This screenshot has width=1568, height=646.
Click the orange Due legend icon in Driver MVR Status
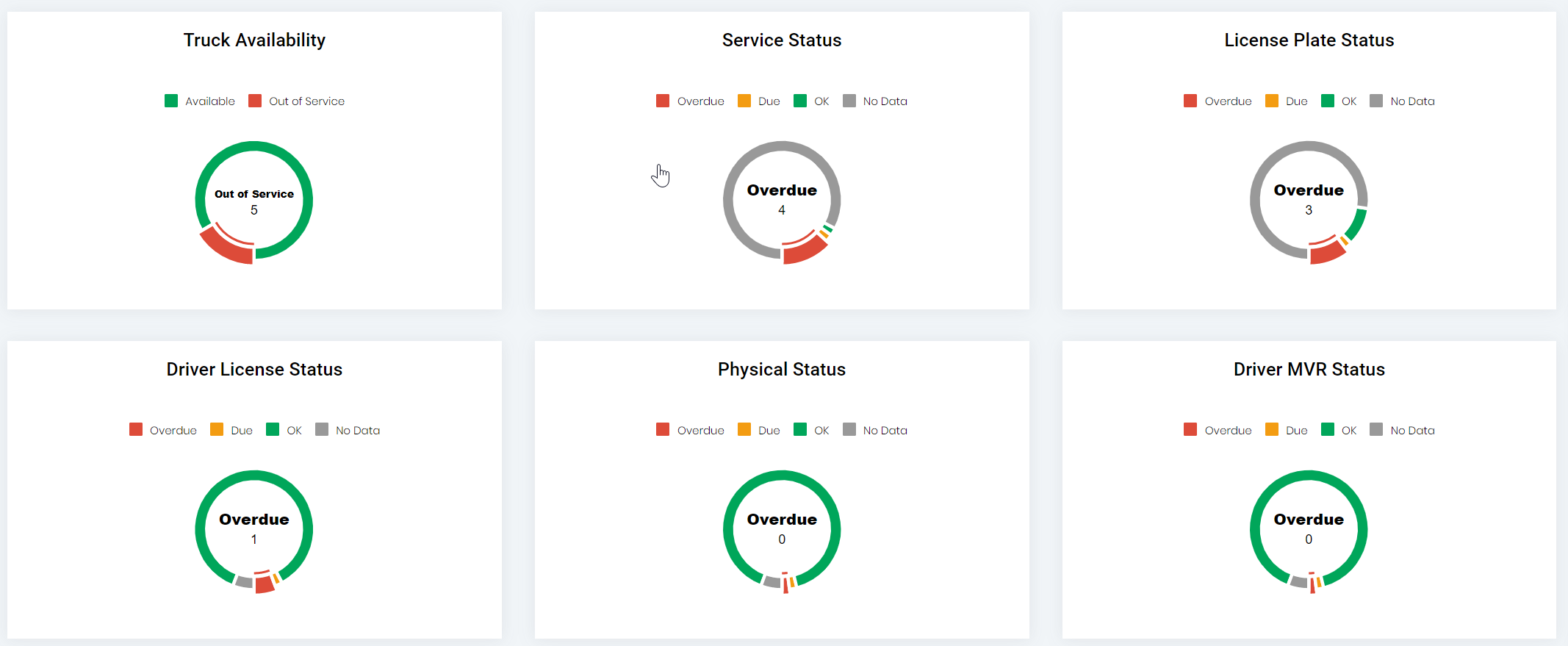[x=1270, y=429]
